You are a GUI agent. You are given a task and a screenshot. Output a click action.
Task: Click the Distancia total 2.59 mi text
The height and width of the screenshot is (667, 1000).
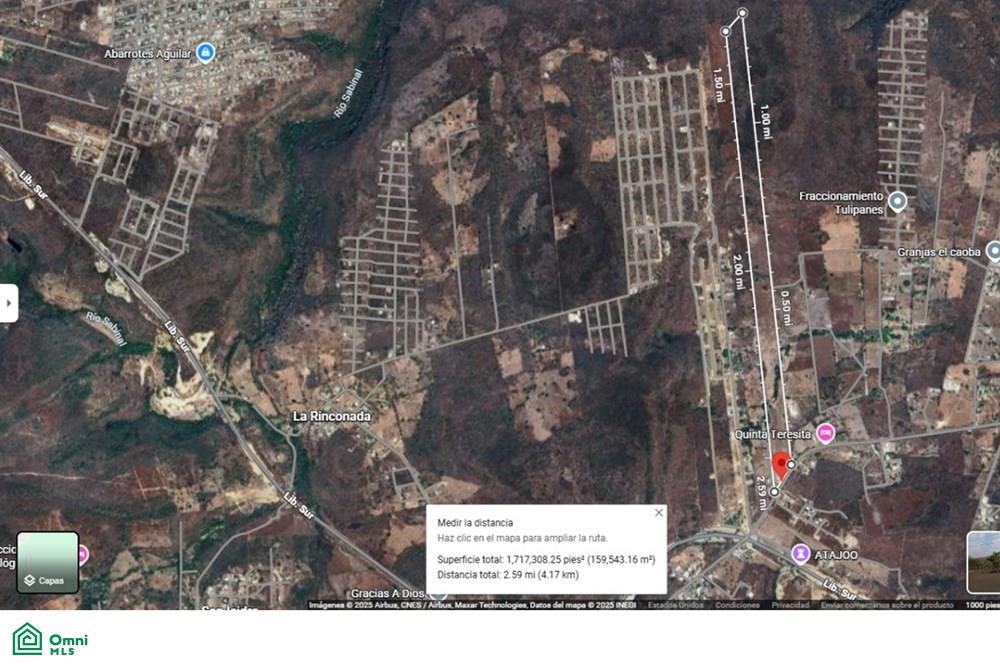(508, 575)
